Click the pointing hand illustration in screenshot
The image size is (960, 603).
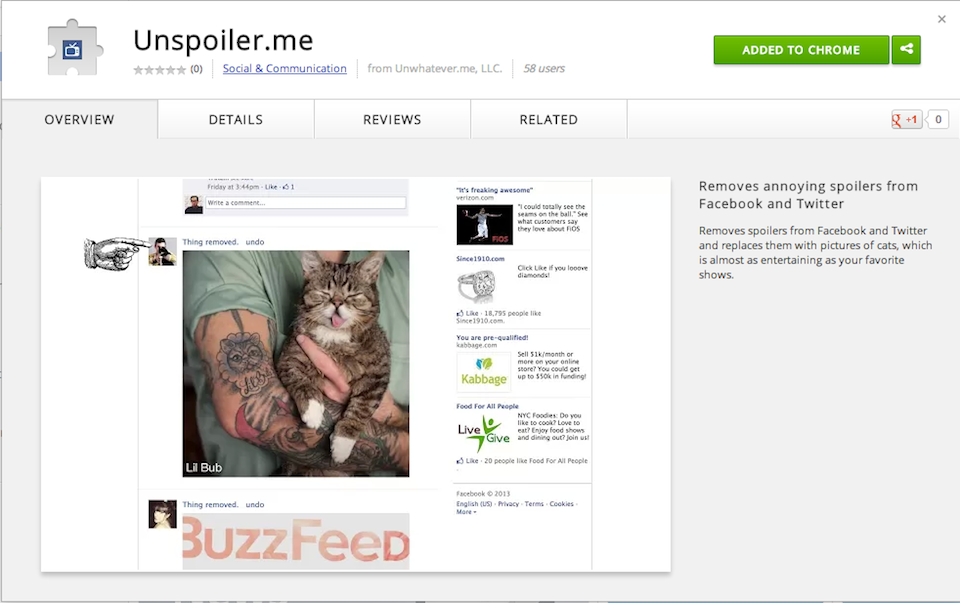pos(116,252)
